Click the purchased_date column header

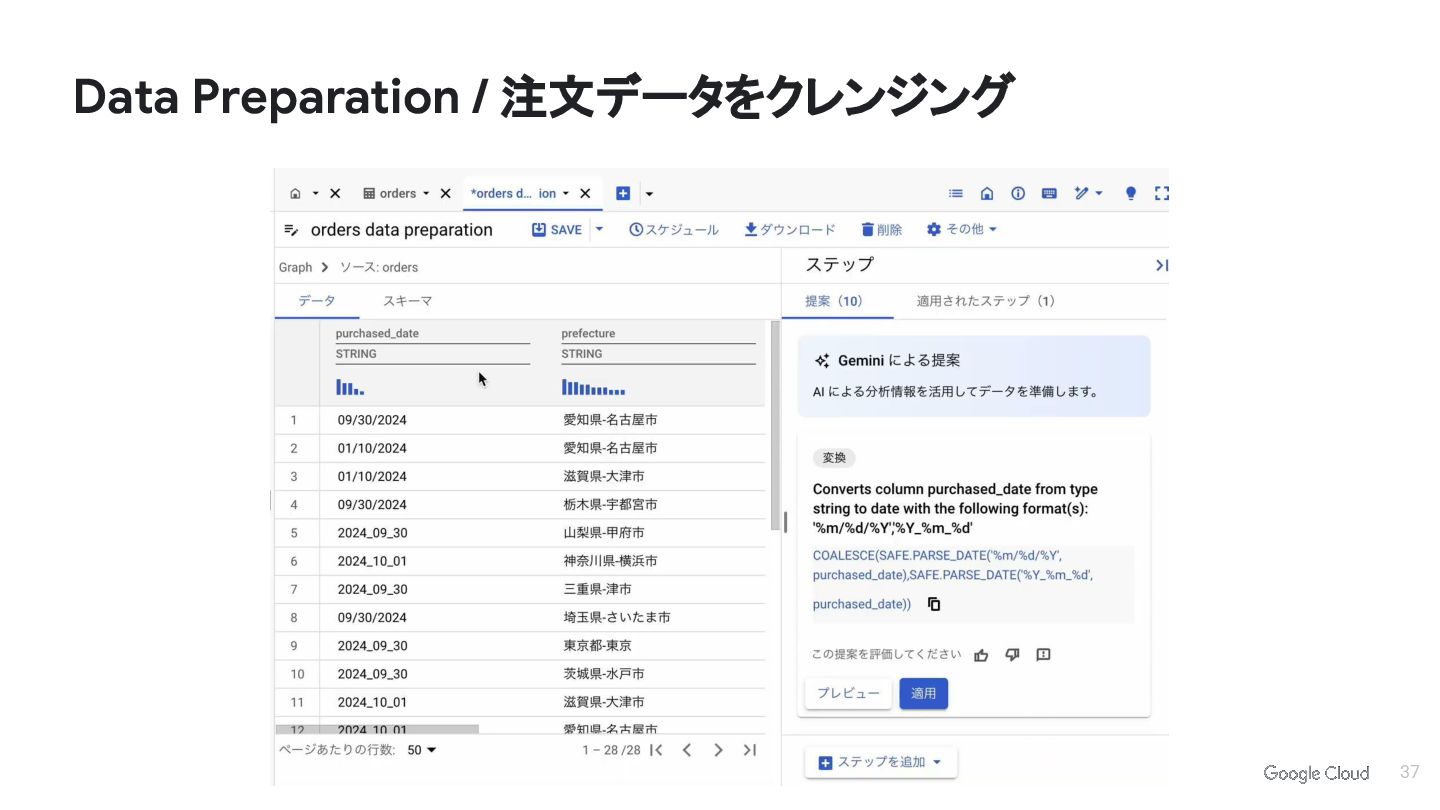click(x=377, y=334)
